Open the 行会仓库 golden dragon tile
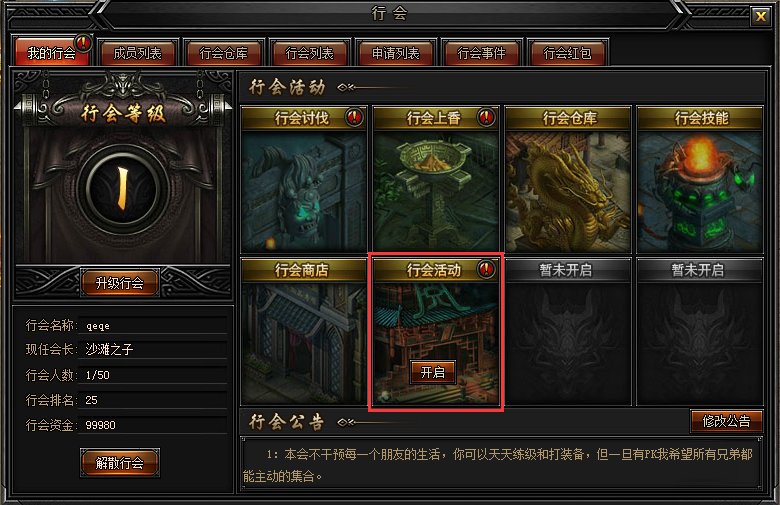Viewport: 780px width, 505px height. click(x=568, y=179)
